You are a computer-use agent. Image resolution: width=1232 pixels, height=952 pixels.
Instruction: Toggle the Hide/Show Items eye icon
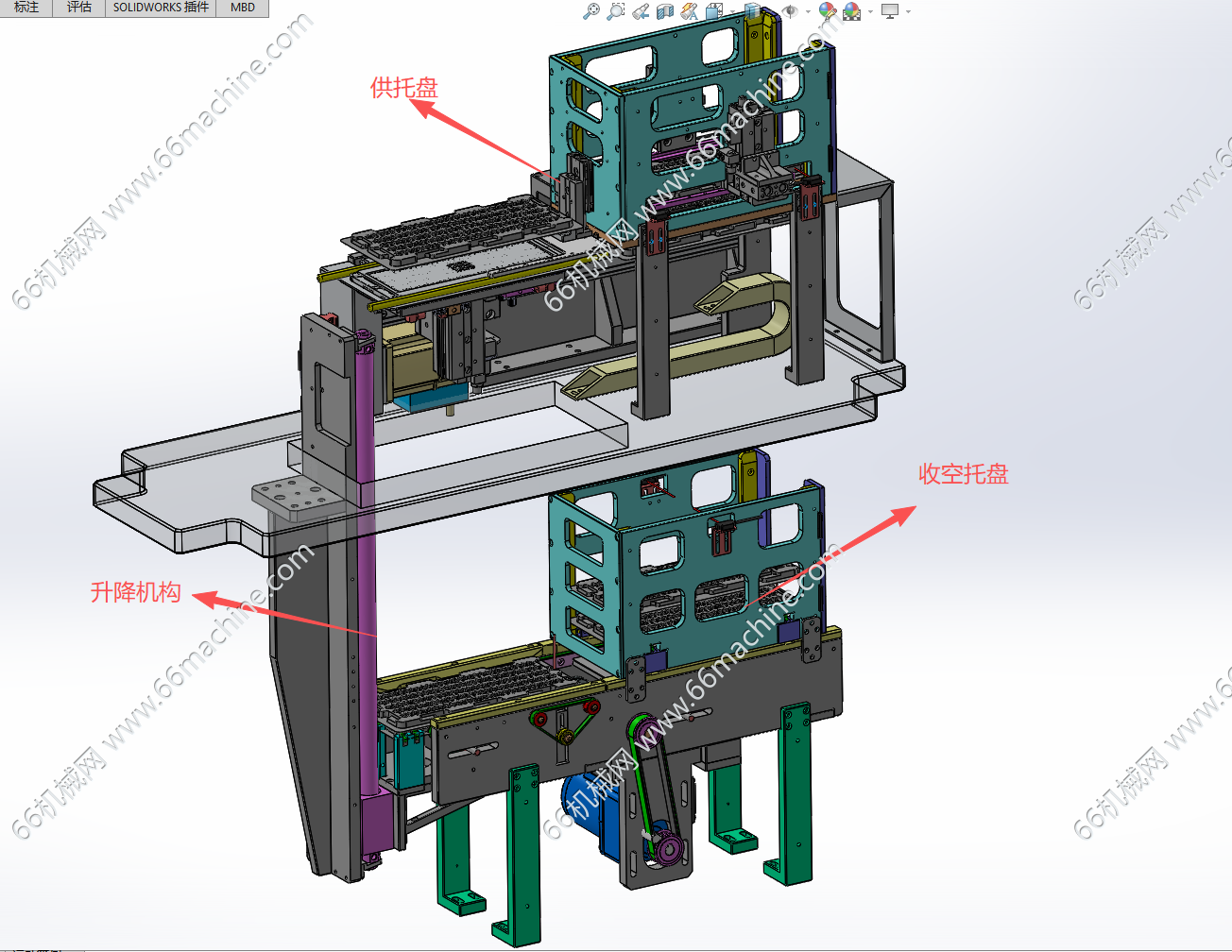click(x=790, y=11)
